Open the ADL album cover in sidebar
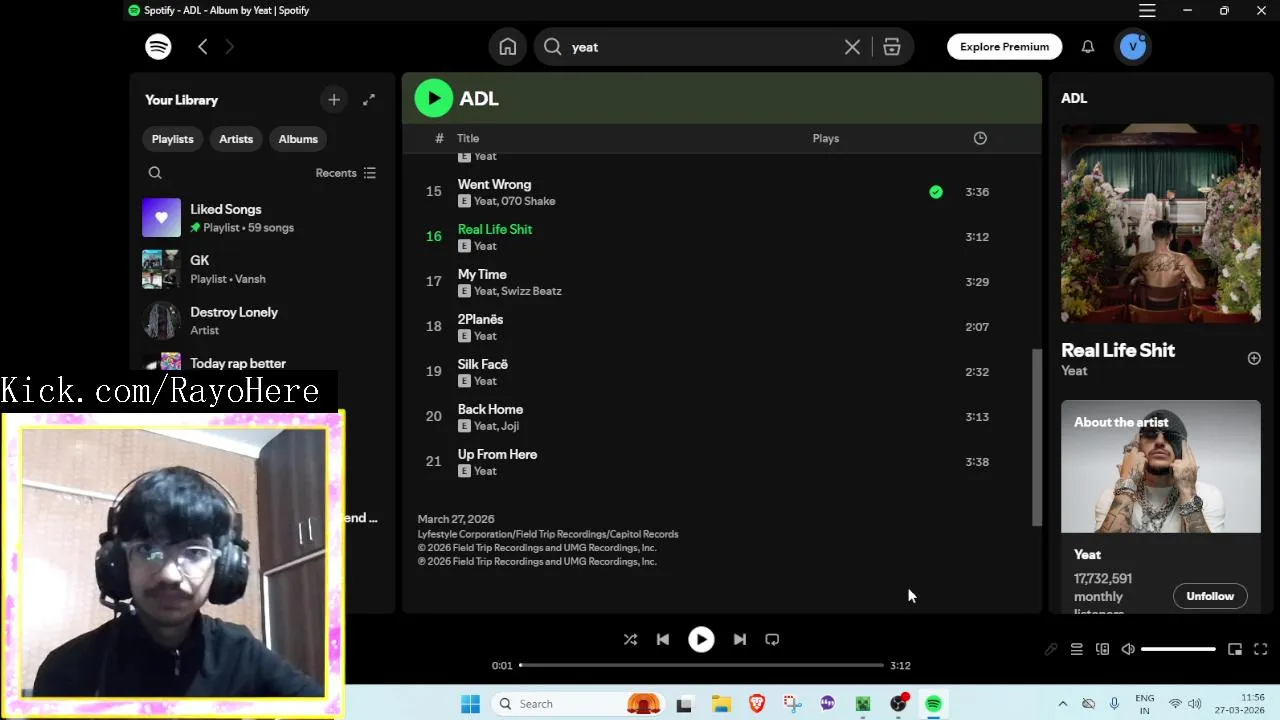The image size is (1280, 720). [1160, 223]
